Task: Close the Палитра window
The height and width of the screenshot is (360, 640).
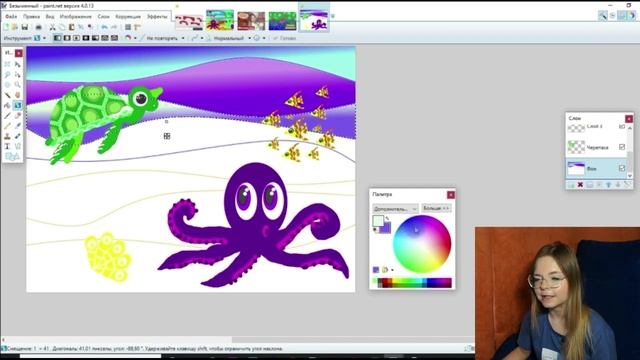Action: tap(451, 195)
